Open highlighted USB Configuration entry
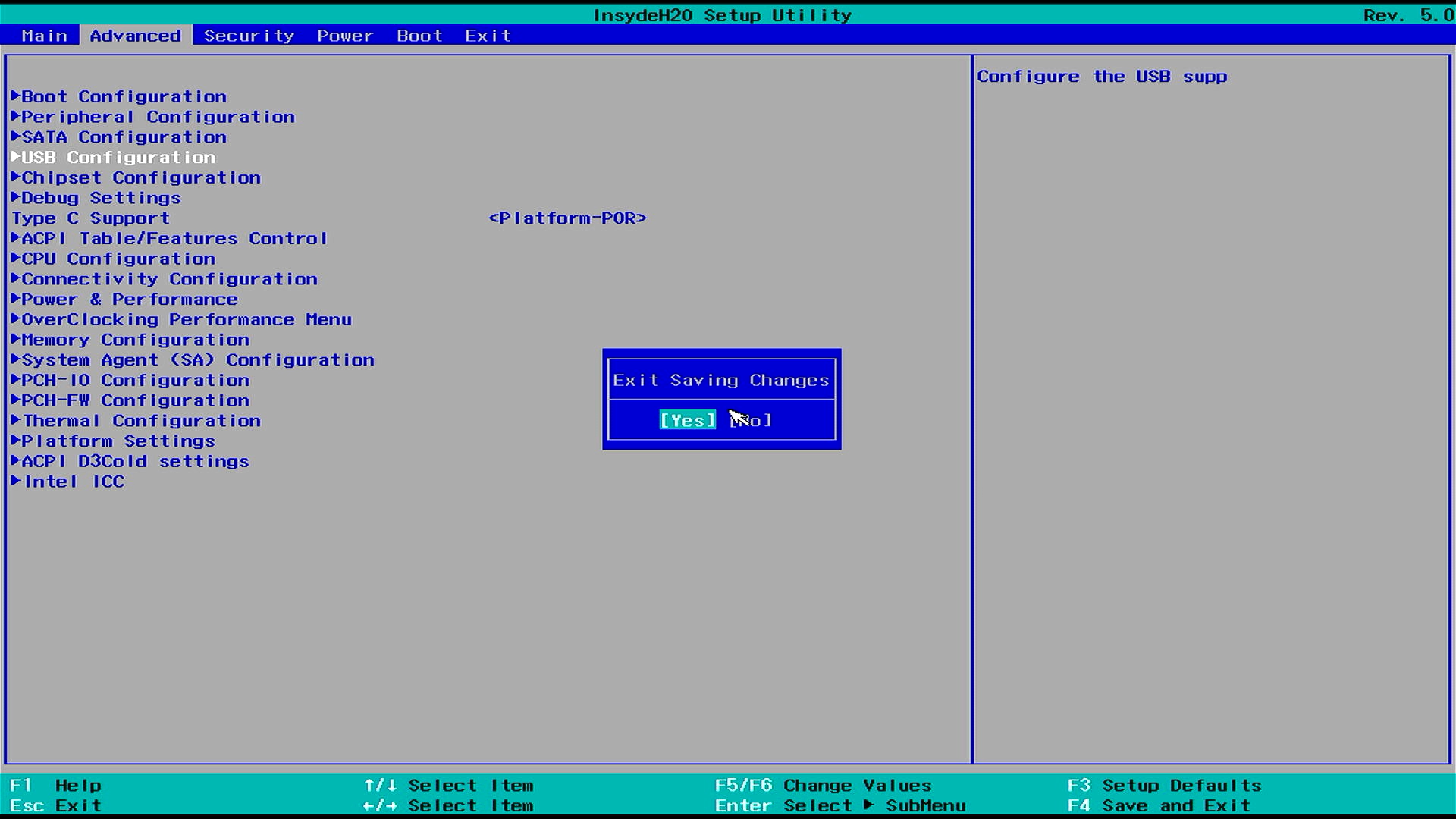This screenshot has width=1456, height=819. [x=118, y=158]
